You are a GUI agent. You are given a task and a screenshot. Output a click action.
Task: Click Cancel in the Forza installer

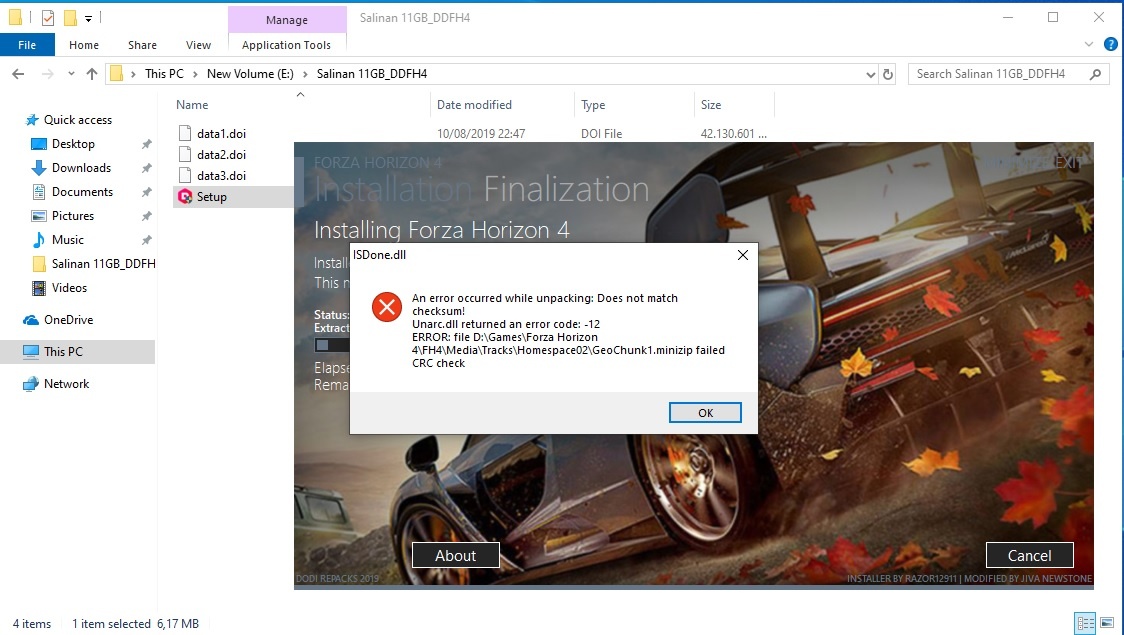1029,554
